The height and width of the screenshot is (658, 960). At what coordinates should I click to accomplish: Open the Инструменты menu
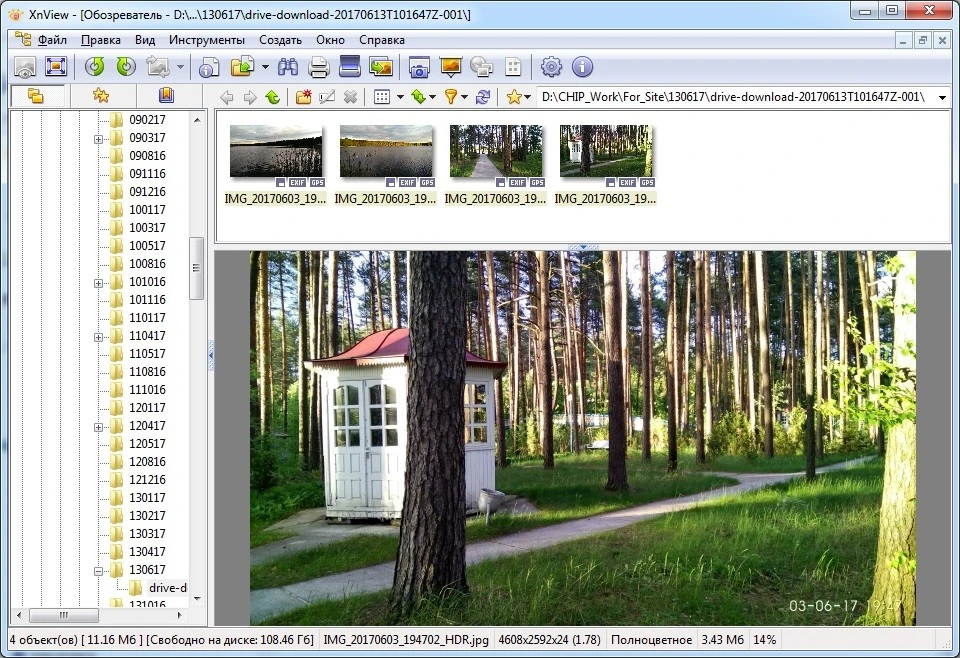click(206, 40)
